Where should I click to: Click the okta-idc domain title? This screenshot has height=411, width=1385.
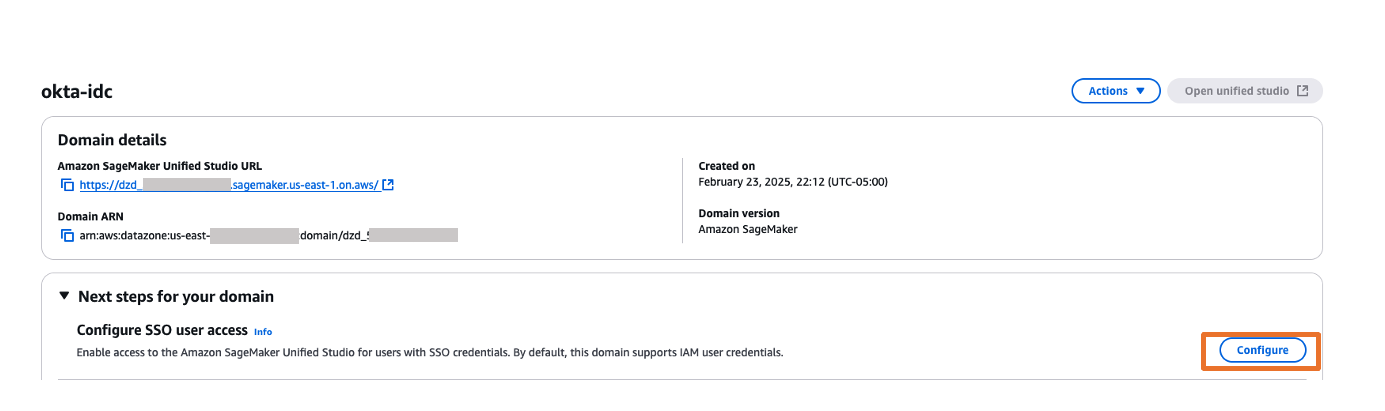click(76, 92)
